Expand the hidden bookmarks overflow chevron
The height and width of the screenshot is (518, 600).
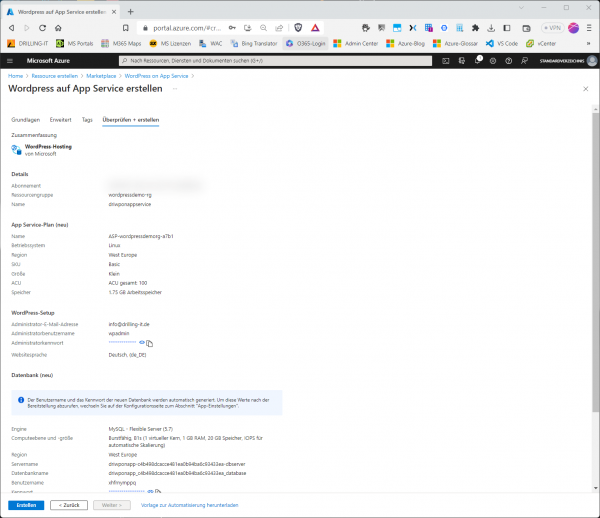589,44
